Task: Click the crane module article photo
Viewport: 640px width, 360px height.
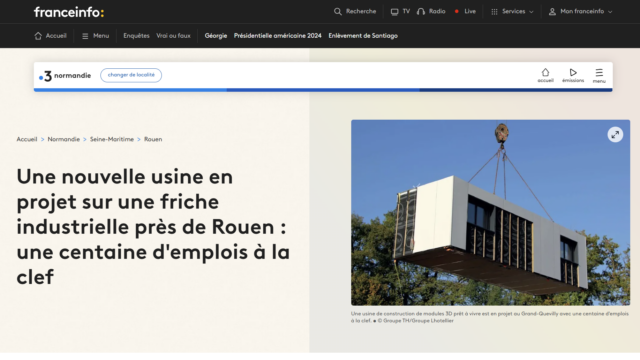Action: click(x=490, y=213)
